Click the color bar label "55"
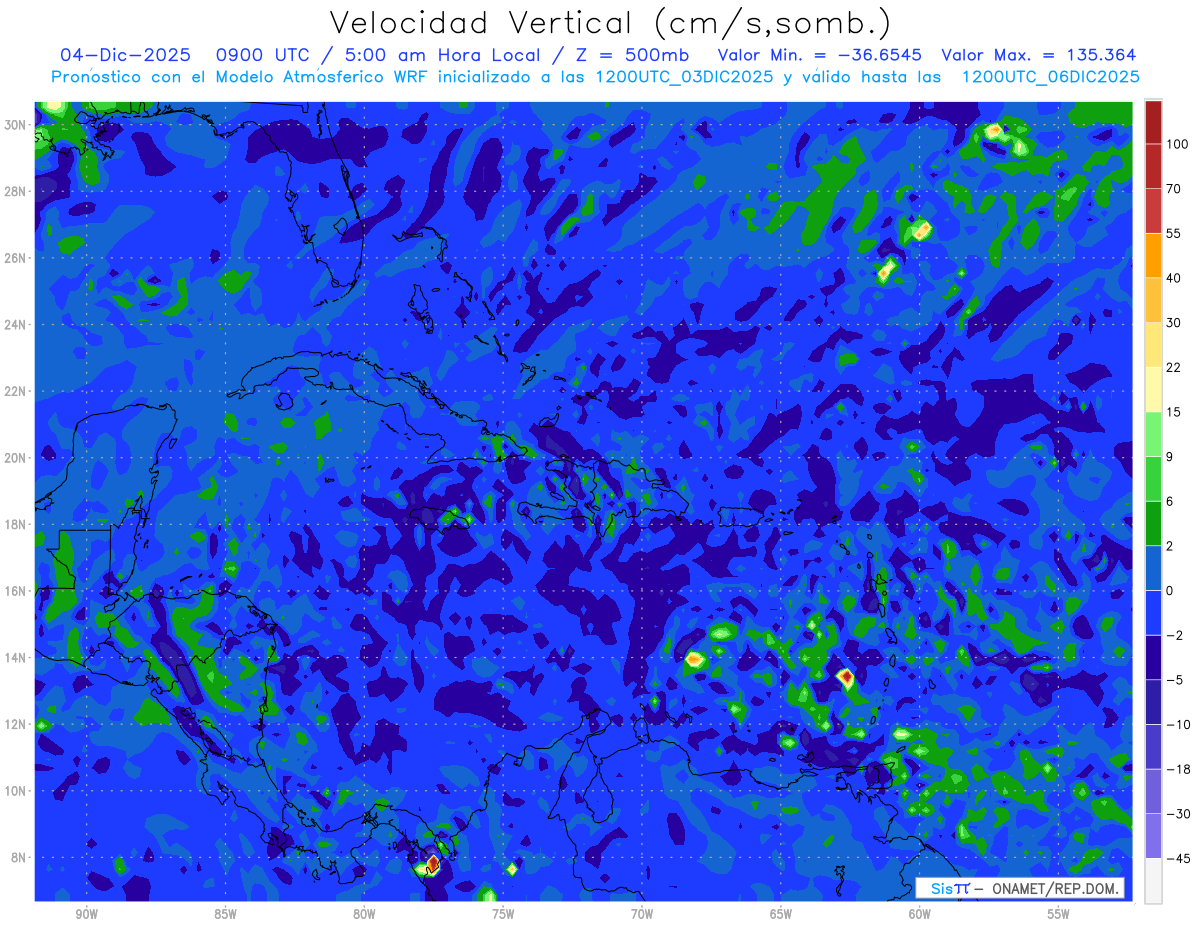Image resolution: width=1200 pixels, height=927 pixels. [1174, 234]
